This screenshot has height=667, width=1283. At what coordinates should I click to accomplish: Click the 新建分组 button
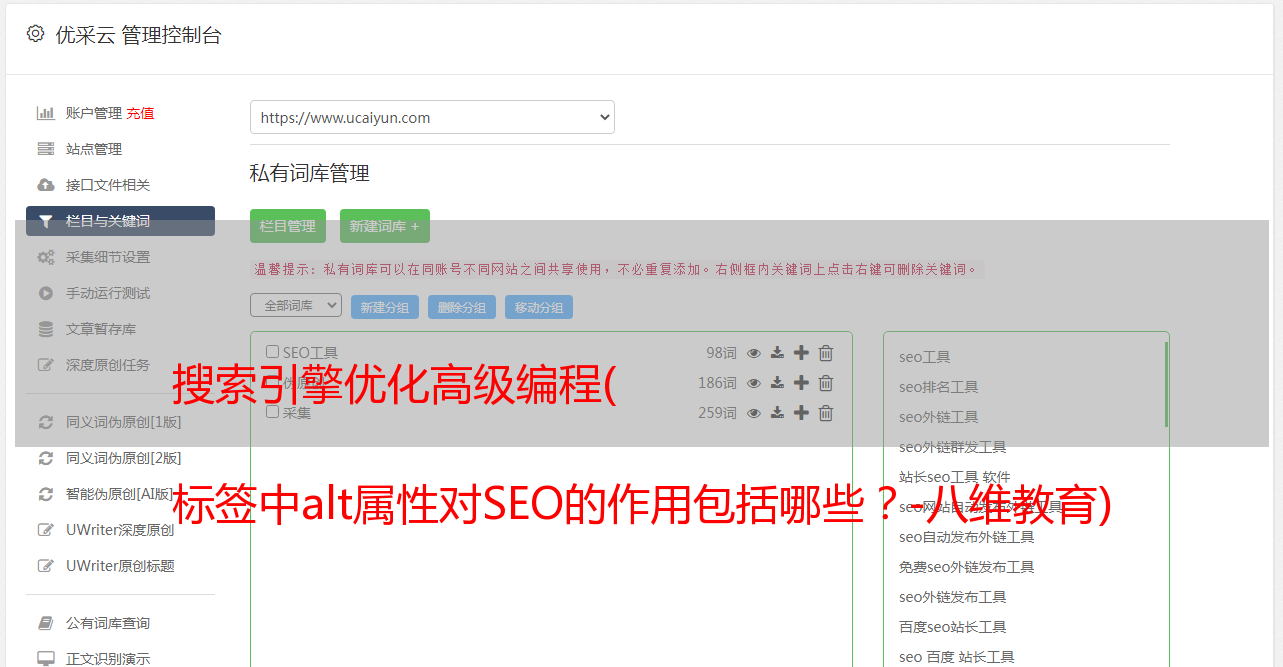[x=385, y=307]
